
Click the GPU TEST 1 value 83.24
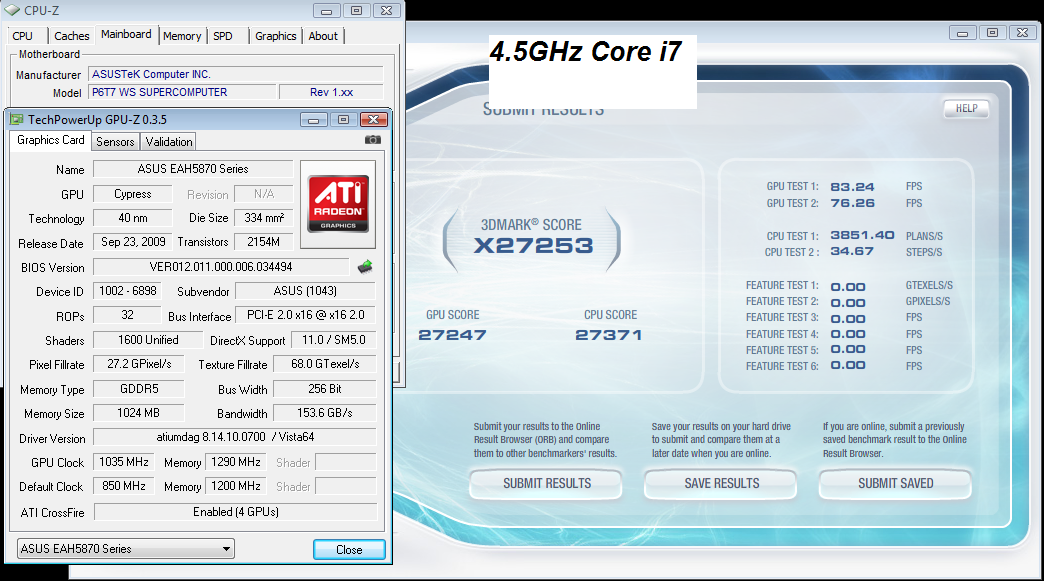852,187
